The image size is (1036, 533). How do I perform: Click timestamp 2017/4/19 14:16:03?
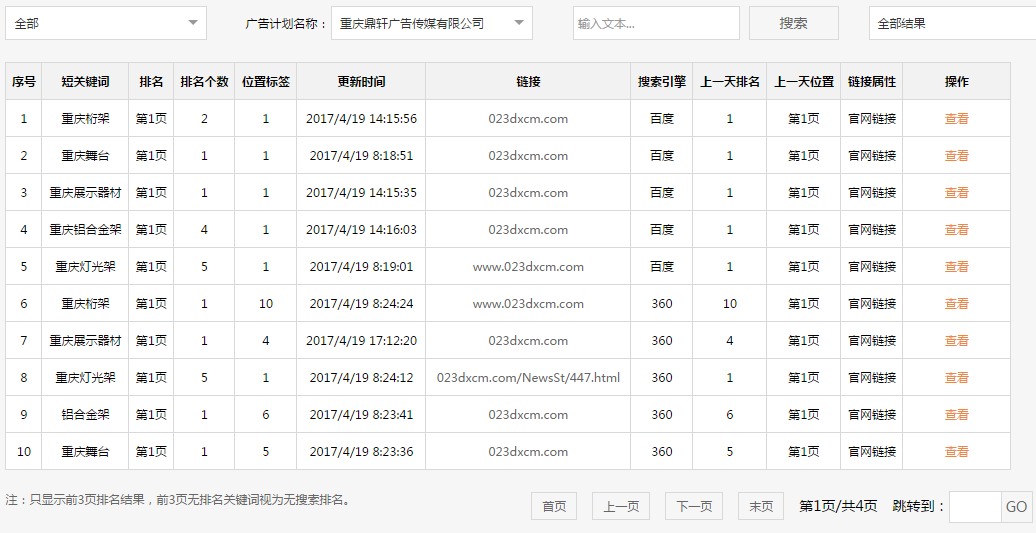coord(361,230)
